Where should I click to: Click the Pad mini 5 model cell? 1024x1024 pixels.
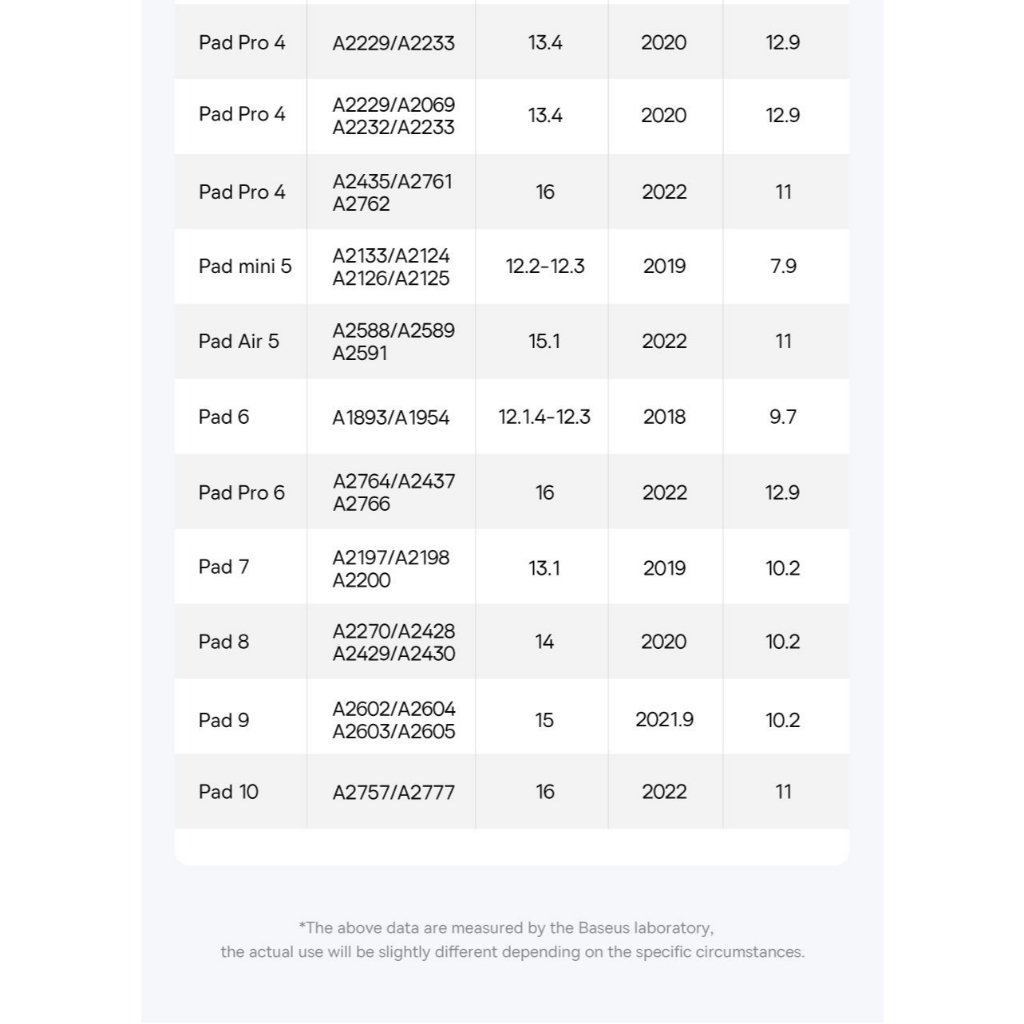tap(245, 266)
